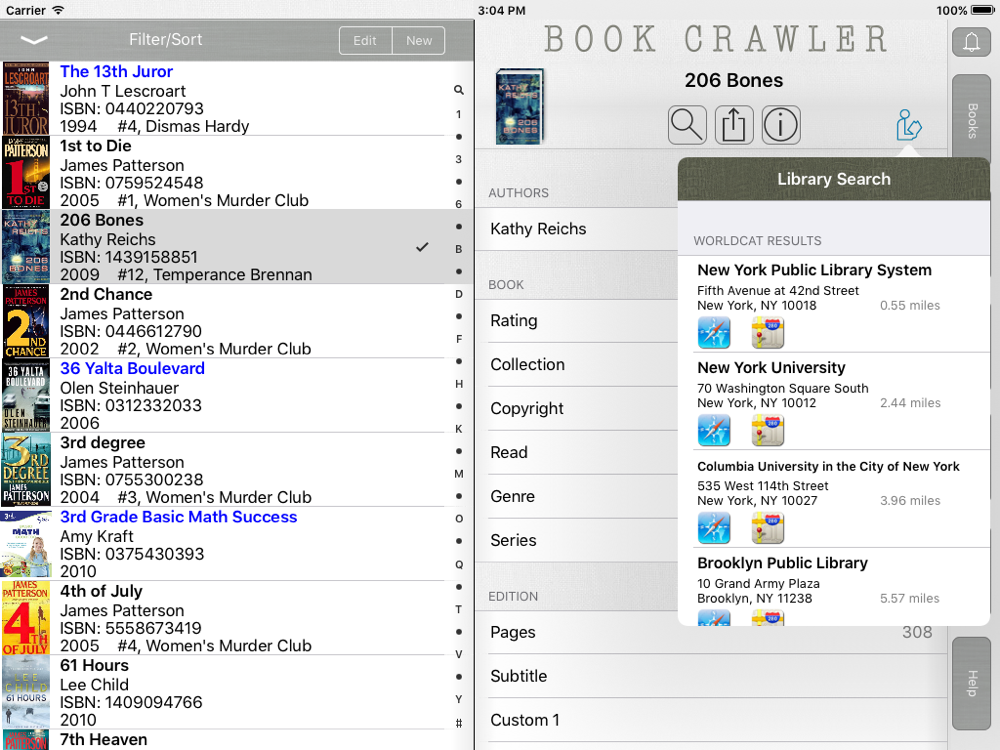Select Columbia University in the City of New York
The width and height of the screenshot is (1000, 750).
point(834,499)
